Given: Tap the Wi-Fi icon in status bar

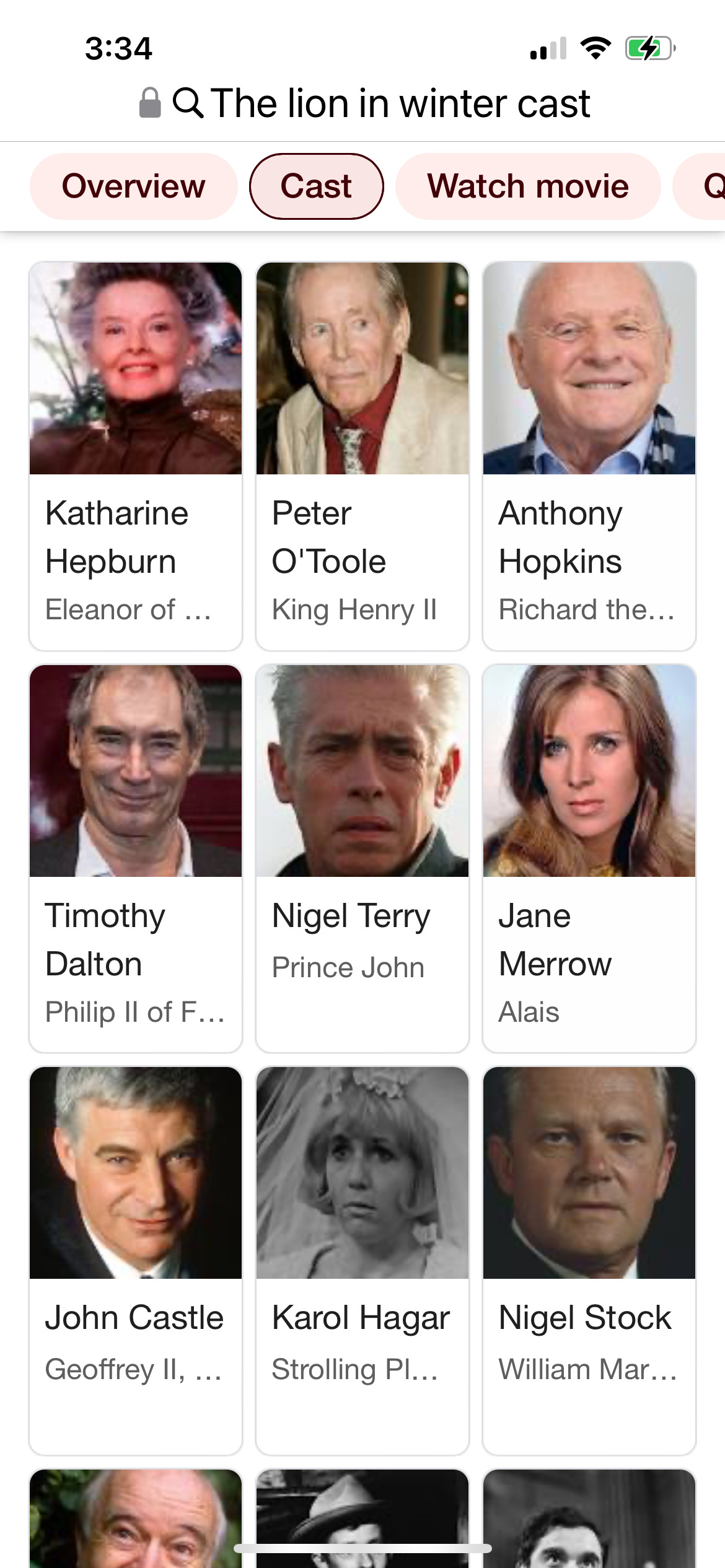Looking at the screenshot, I should tap(595, 48).
